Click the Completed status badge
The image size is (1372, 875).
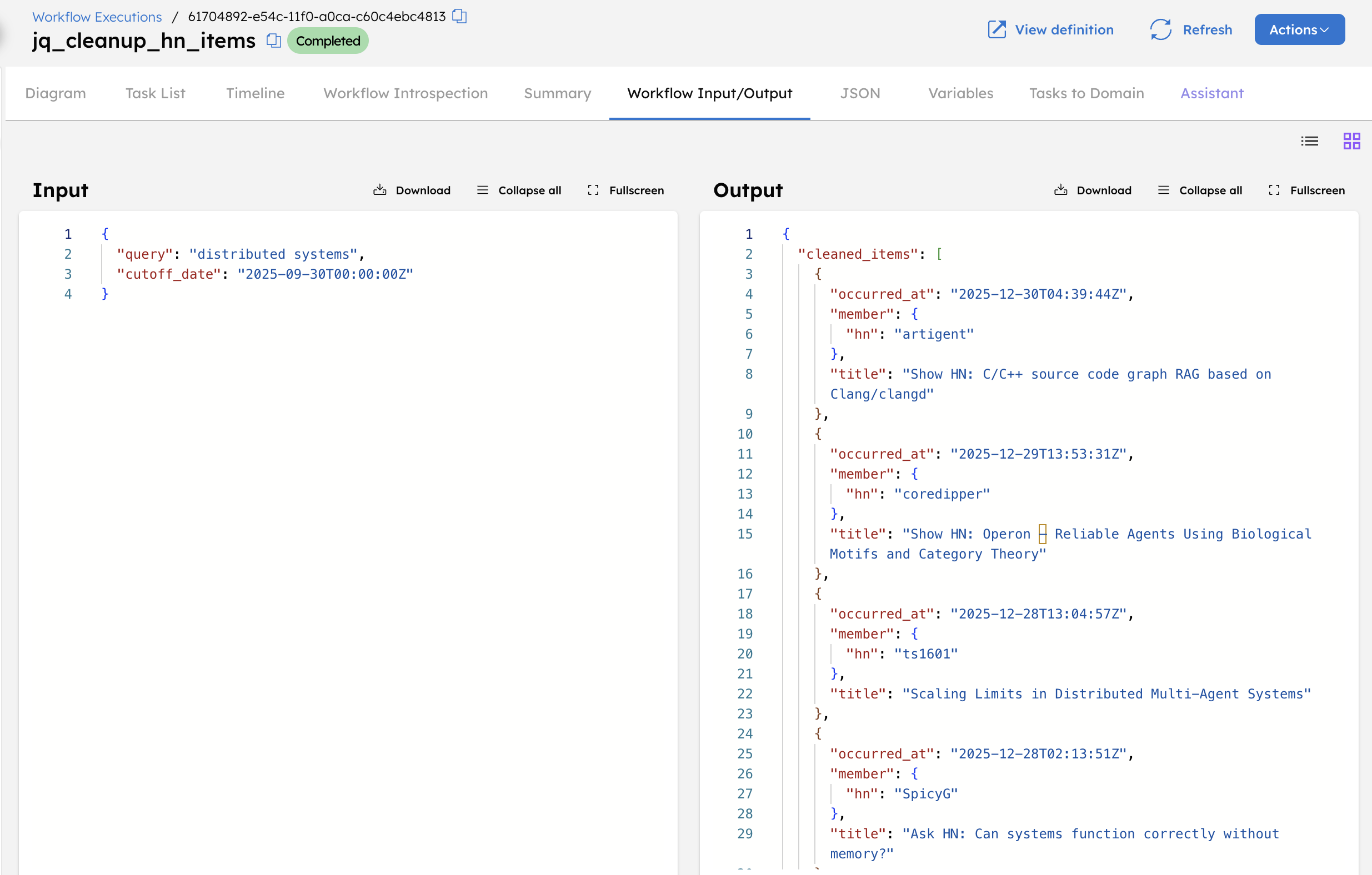(328, 41)
